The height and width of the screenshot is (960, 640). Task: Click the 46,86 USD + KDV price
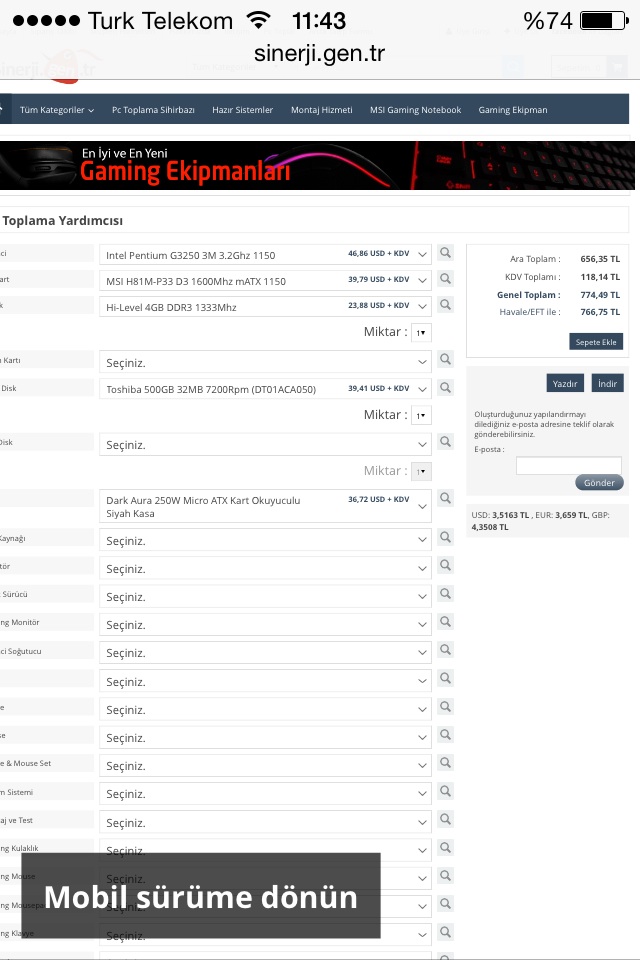pos(378,253)
